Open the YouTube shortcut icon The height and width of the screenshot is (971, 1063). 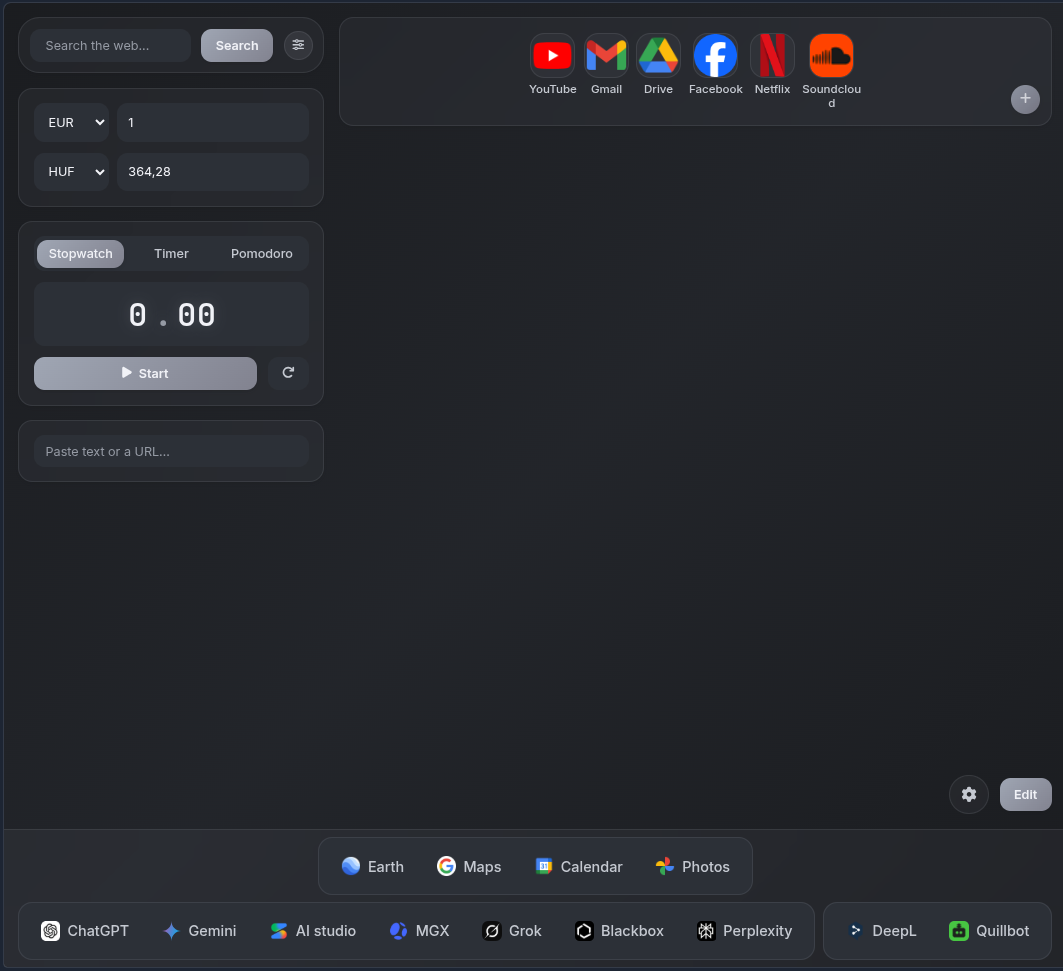tap(553, 56)
